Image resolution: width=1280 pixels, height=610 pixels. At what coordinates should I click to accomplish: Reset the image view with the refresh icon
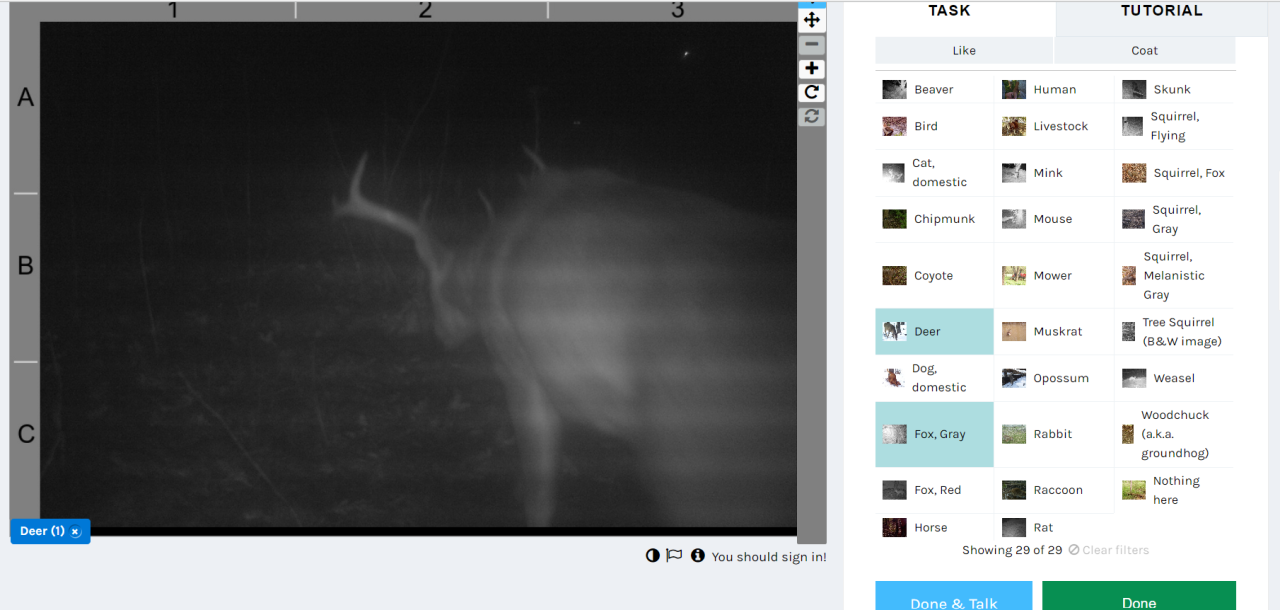812,117
